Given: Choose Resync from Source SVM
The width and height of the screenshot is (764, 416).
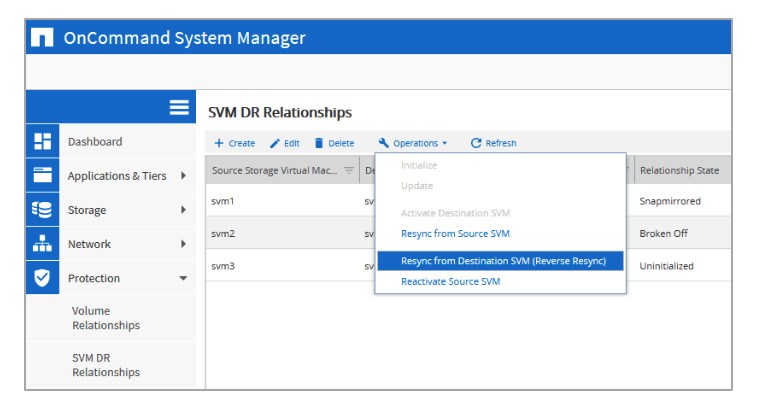Looking at the screenshot, I should [455, 234].
